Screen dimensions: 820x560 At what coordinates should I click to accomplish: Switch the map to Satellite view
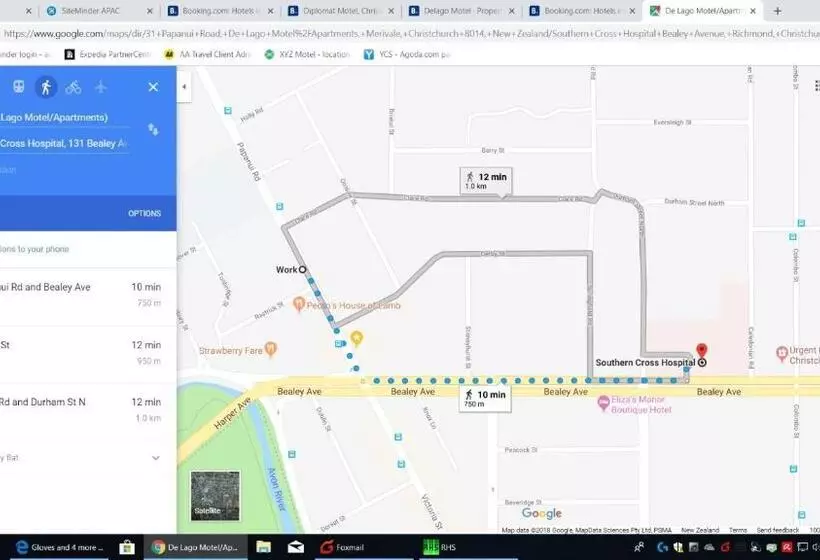[215, 496]
